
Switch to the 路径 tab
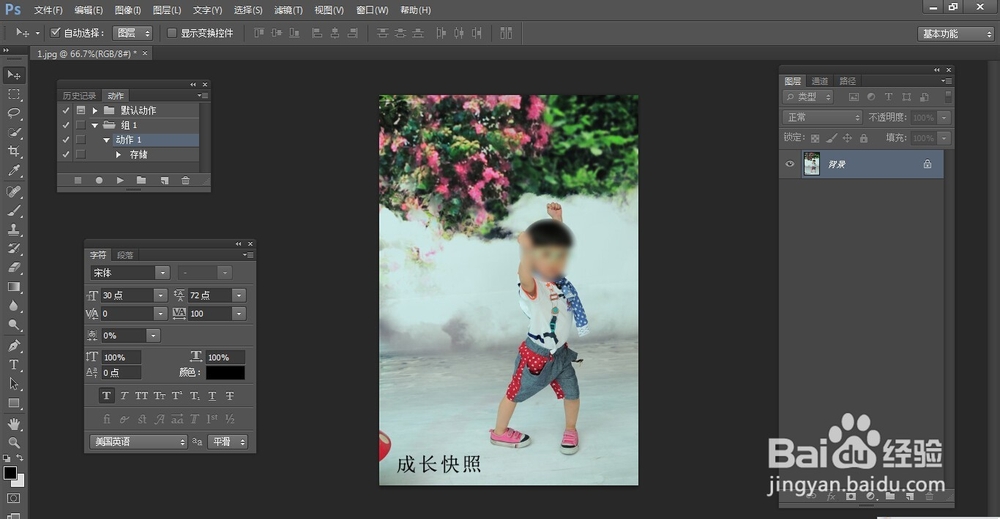pyautogui.click(x=848, y=81)
